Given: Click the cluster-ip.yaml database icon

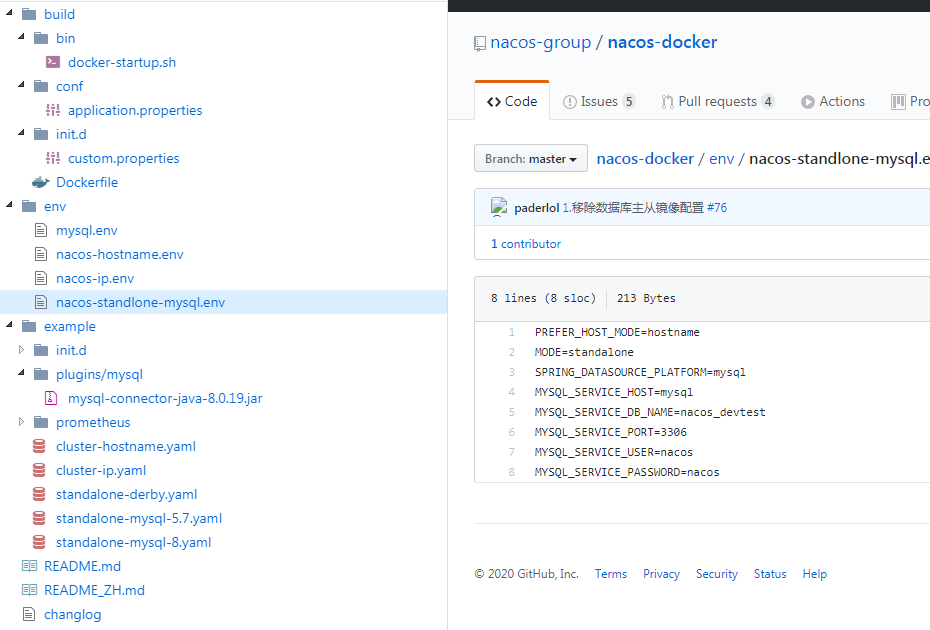Looking at the screenshot, I should point(39,470).
